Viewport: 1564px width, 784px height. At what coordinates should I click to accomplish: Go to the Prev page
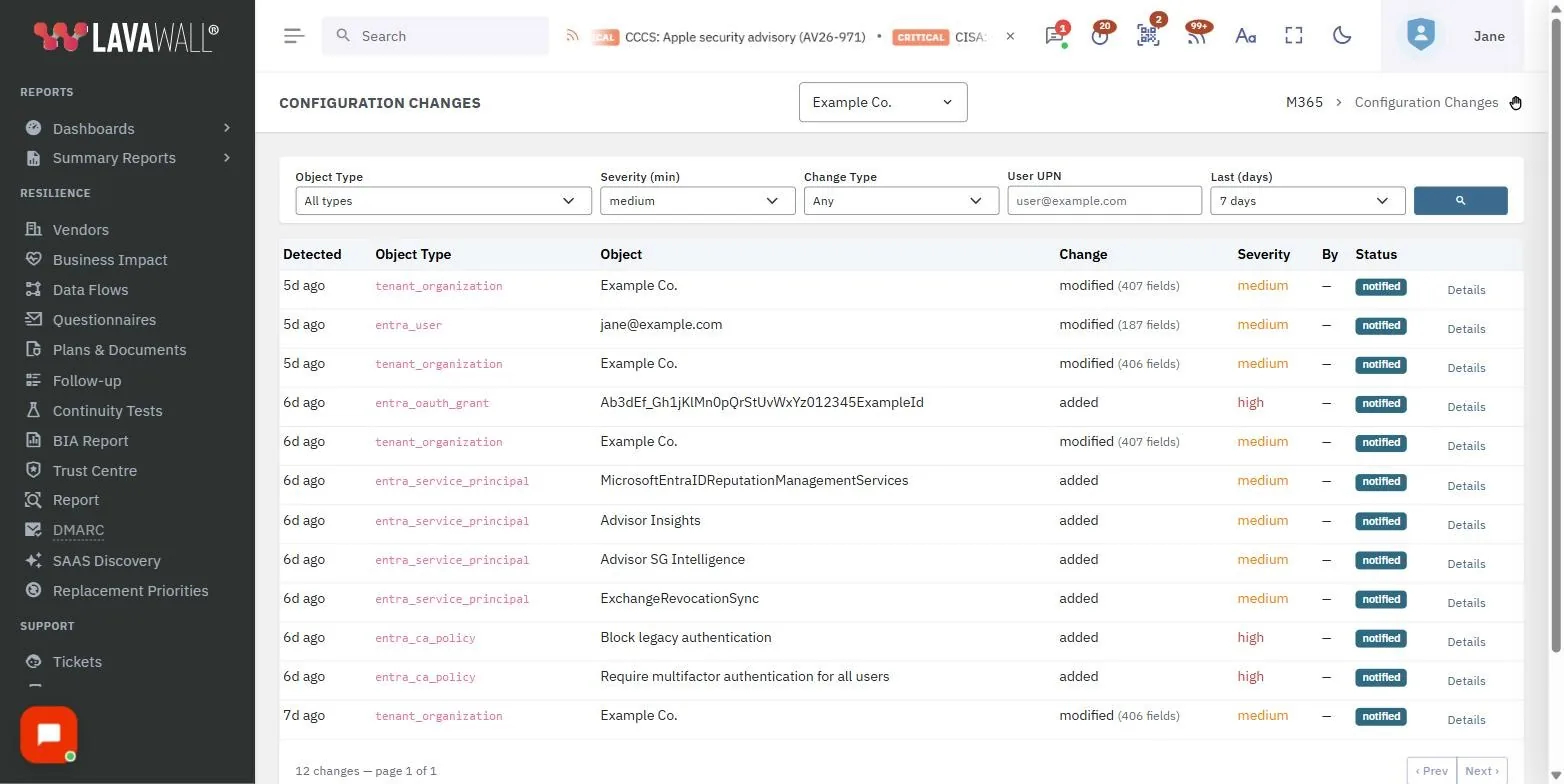click(1432, 771)
